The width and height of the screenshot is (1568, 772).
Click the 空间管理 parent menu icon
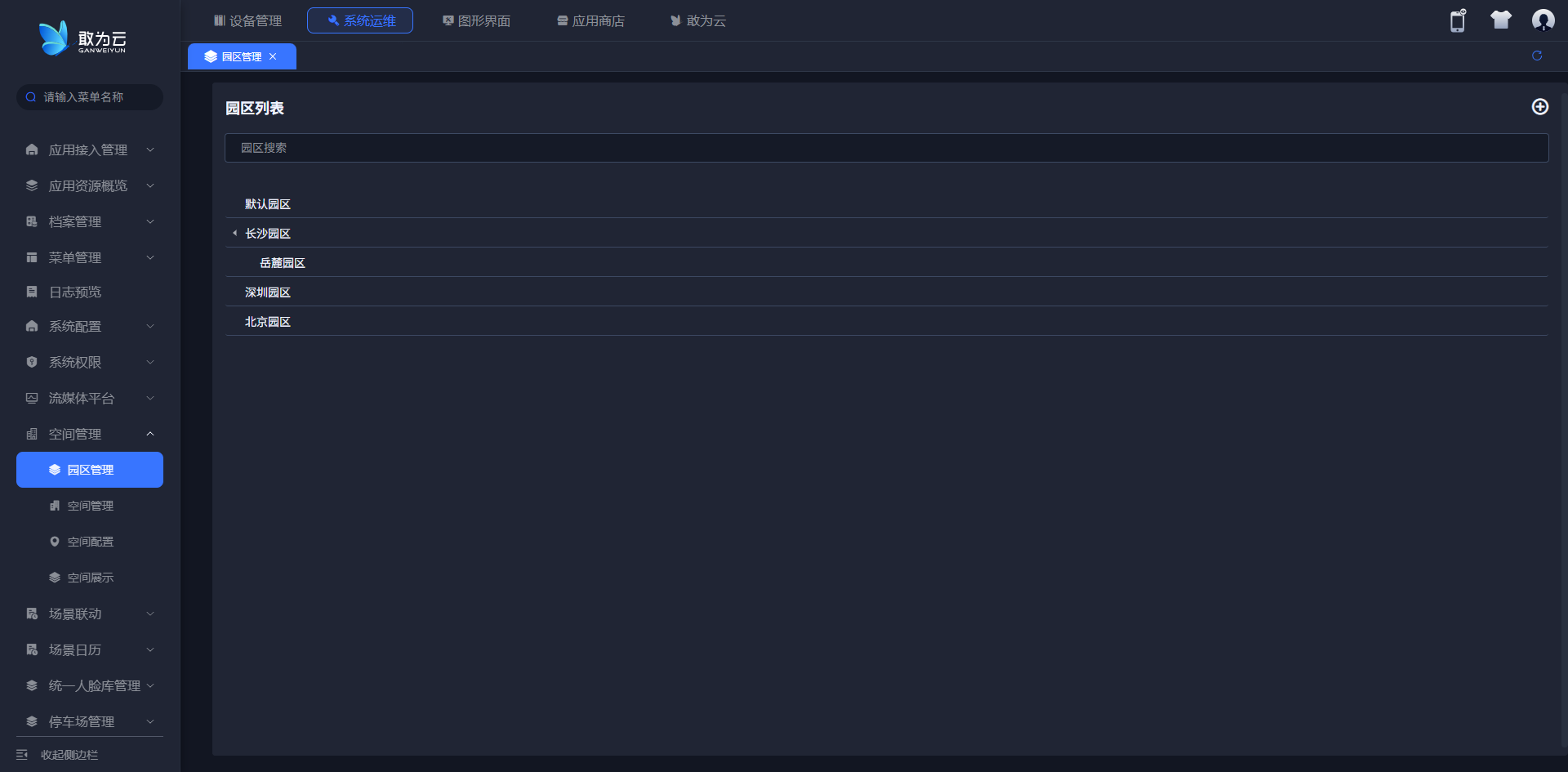click(x=32, y=434)
